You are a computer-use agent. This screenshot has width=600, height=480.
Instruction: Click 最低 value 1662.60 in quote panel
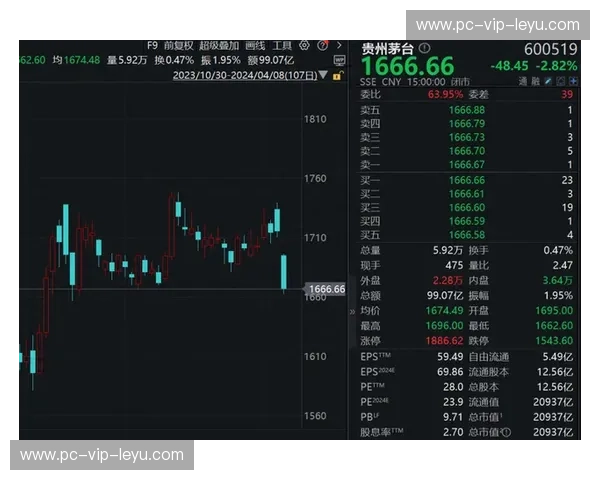(554, 326)
